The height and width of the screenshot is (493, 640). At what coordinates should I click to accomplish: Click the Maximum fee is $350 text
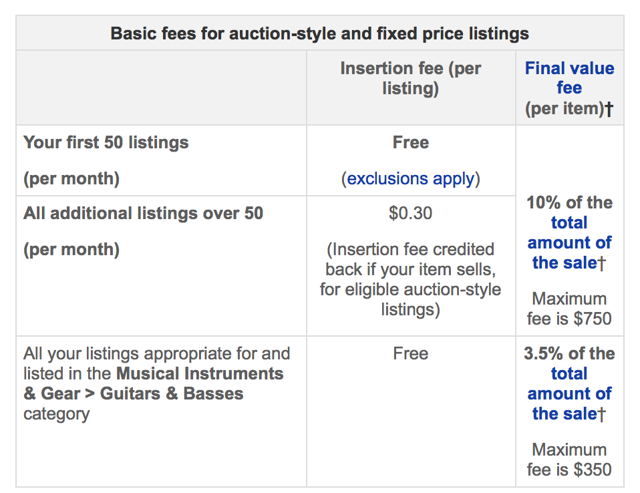[569, 460]
